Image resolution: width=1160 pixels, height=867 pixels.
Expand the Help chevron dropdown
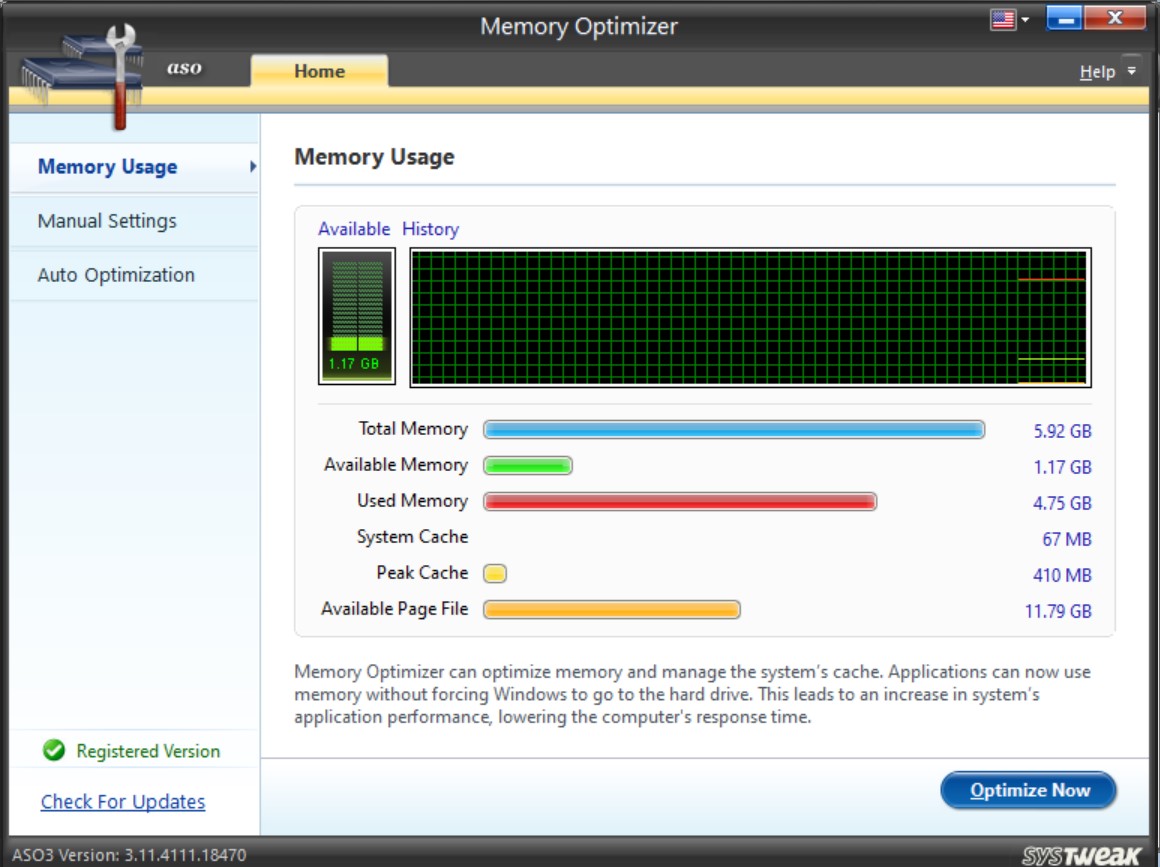1131,70
